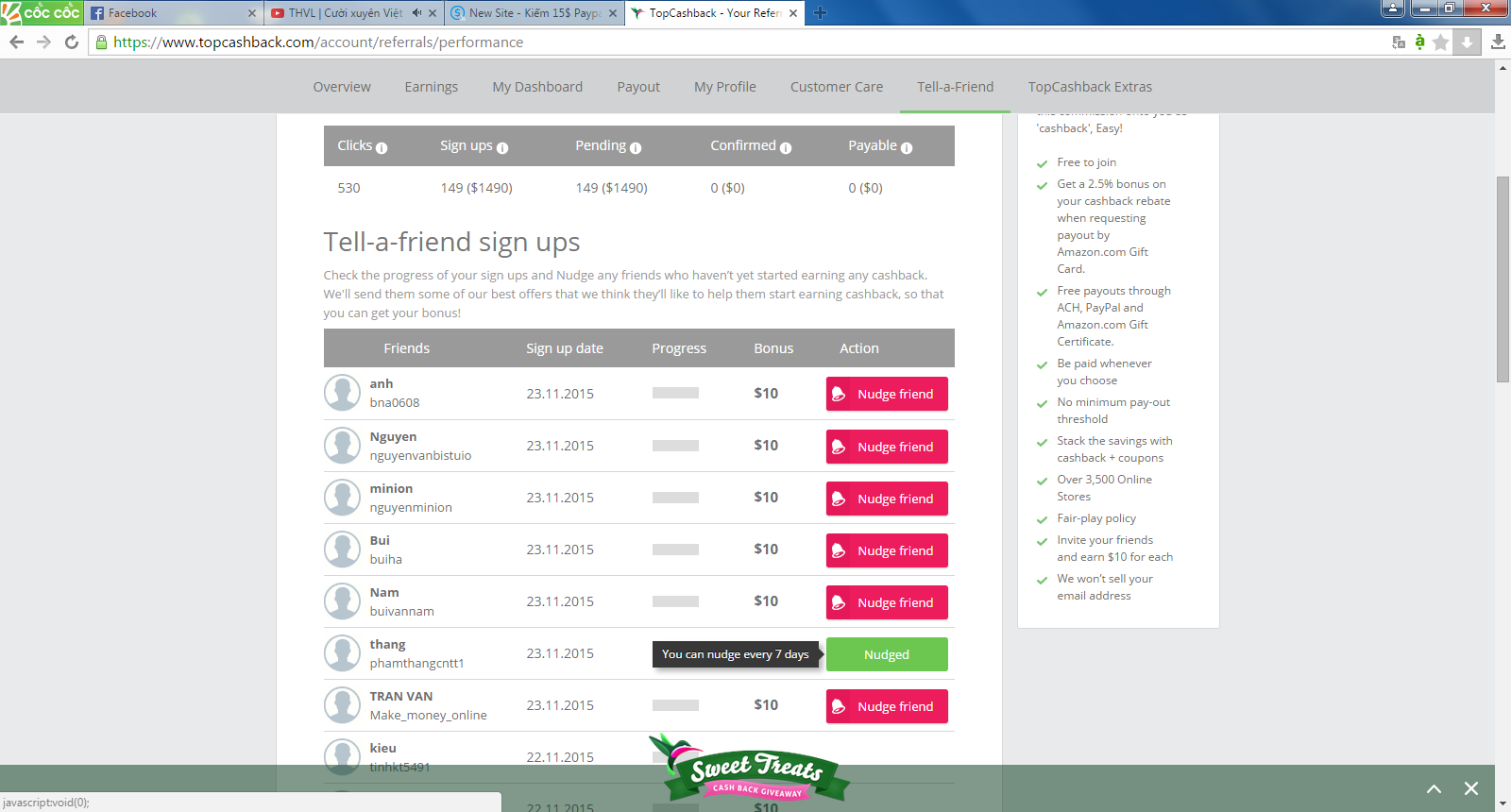Click the avatar of friend Nam

pyautogui.click(x=342, y=601)
